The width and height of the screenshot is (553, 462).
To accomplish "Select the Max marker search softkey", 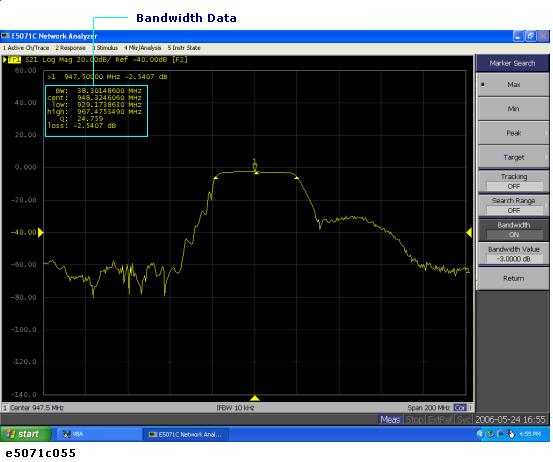I will [514, 84].
